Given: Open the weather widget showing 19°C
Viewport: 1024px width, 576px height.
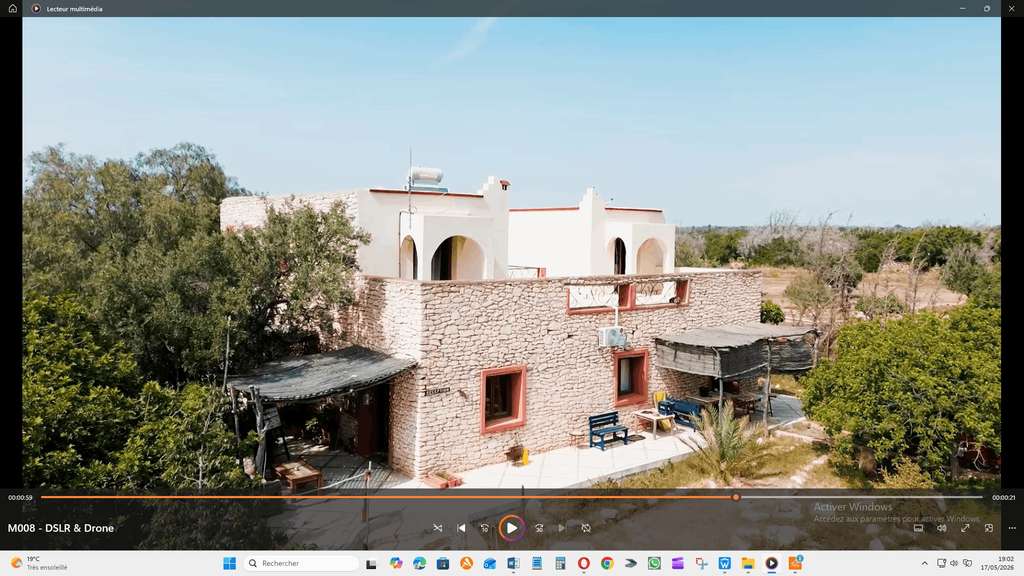Looking at the screenshot, I should click(x=39, y=563).
